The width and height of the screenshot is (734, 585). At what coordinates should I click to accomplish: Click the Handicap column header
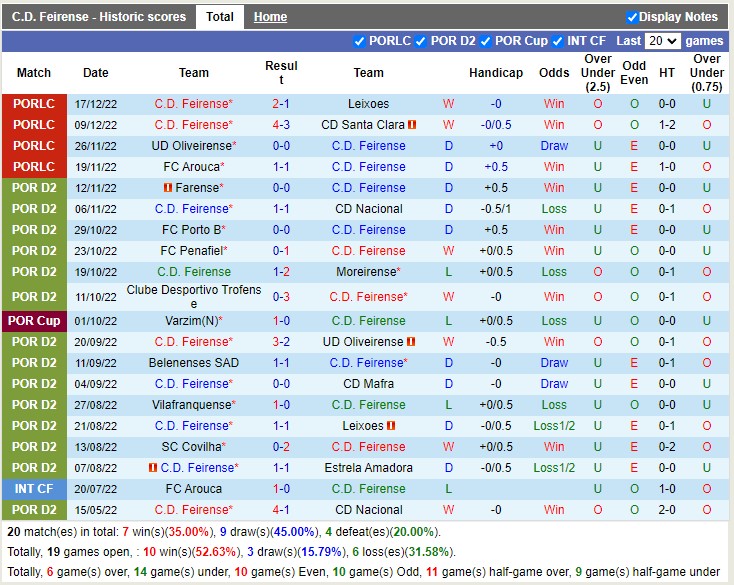tap(495, 73)
